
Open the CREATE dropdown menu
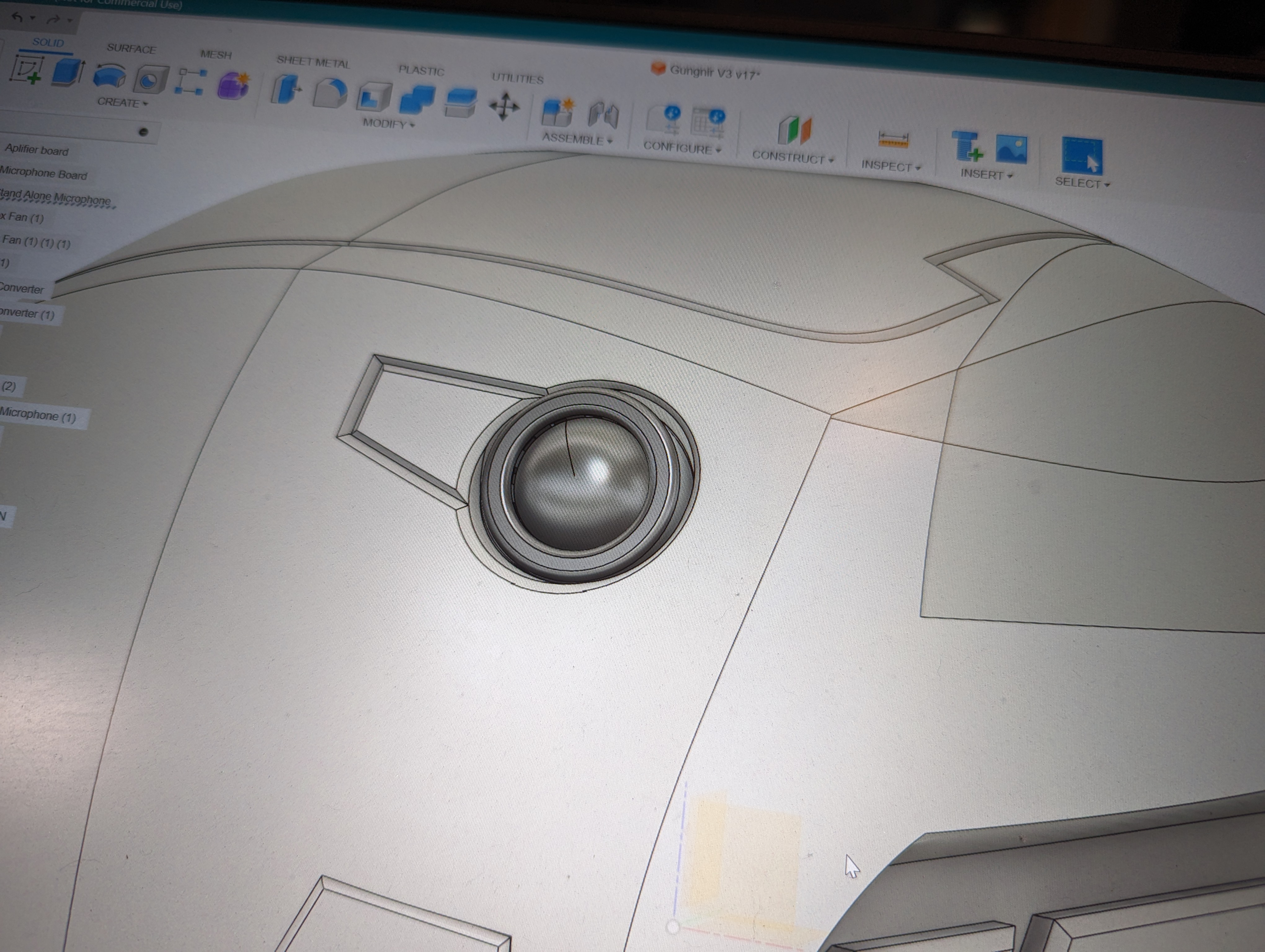[122, 103]
